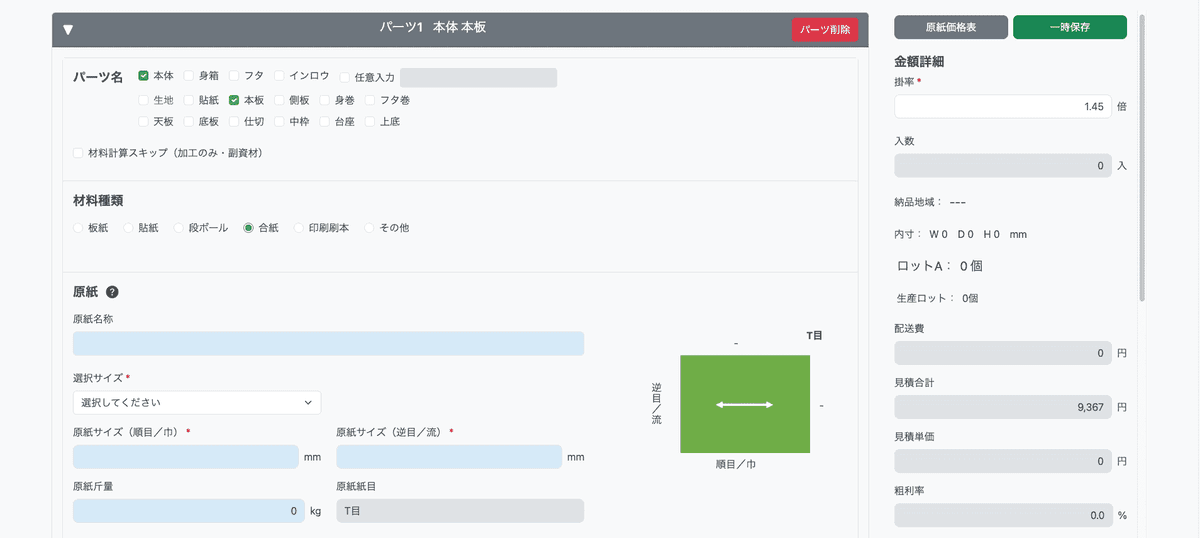Uncheck the 本体 checkbox
This screenshot has height=538, width=1200.
tap(144, 75)
